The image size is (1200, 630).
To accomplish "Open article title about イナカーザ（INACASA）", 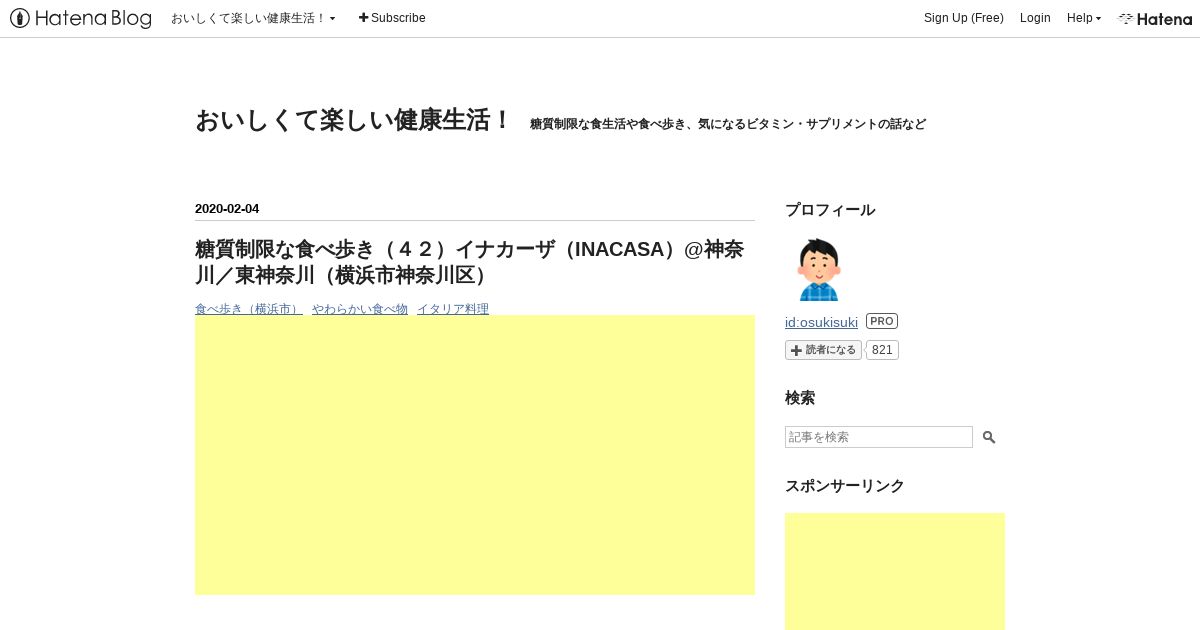I will [x=469, y=262].
